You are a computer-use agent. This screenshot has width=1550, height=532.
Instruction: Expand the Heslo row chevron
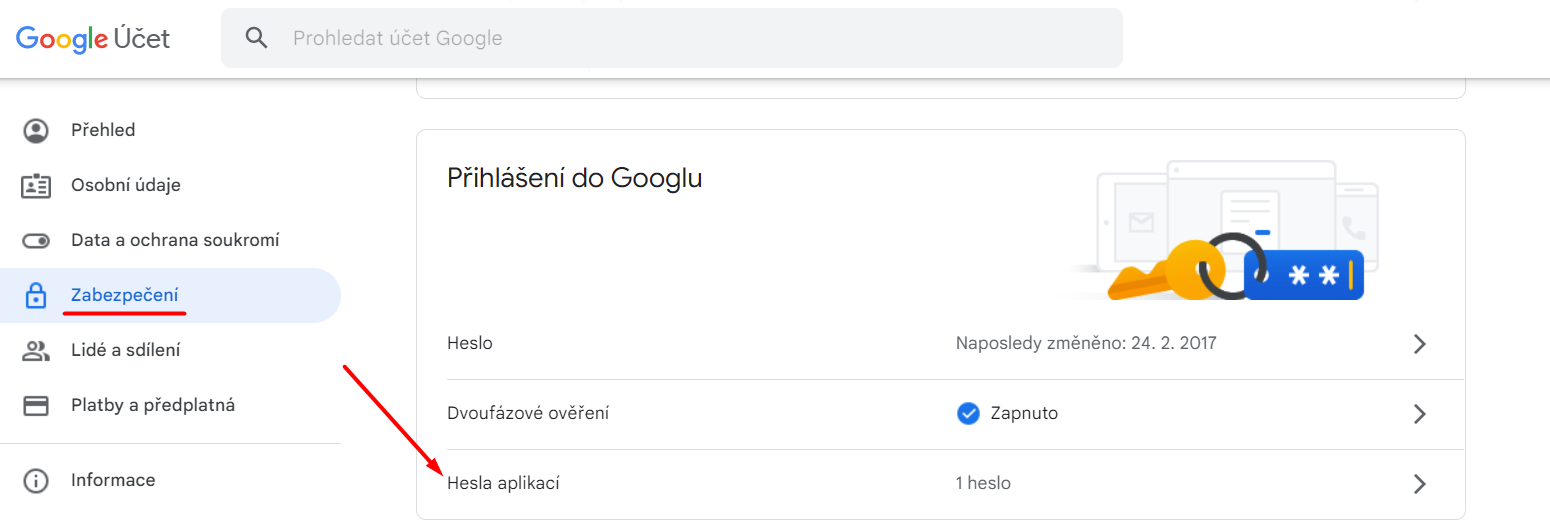click(1419, 344)
